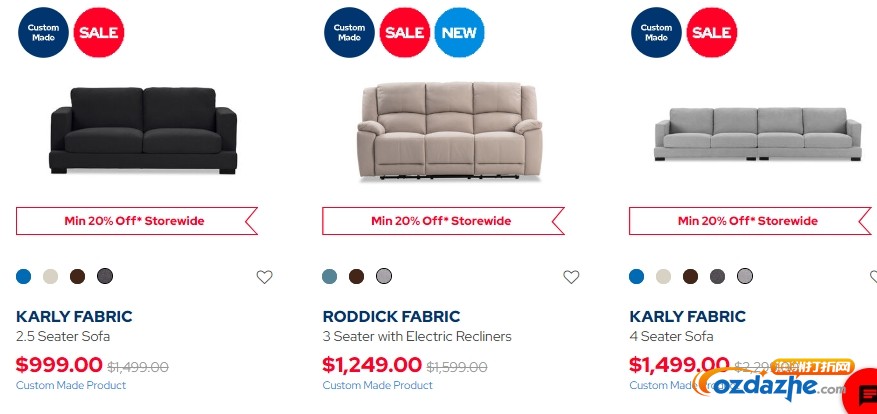Select blue color for Karly 2.5 Seater

(x=23, y=276)
